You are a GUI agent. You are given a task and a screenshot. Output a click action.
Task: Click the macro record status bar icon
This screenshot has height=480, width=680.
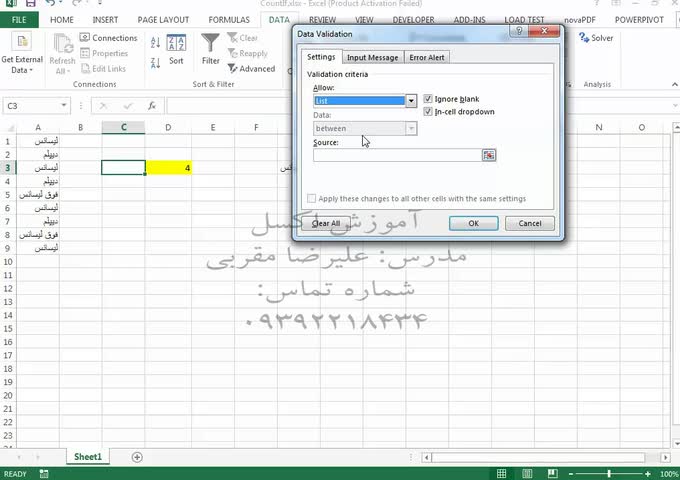(x=44, y=473)
